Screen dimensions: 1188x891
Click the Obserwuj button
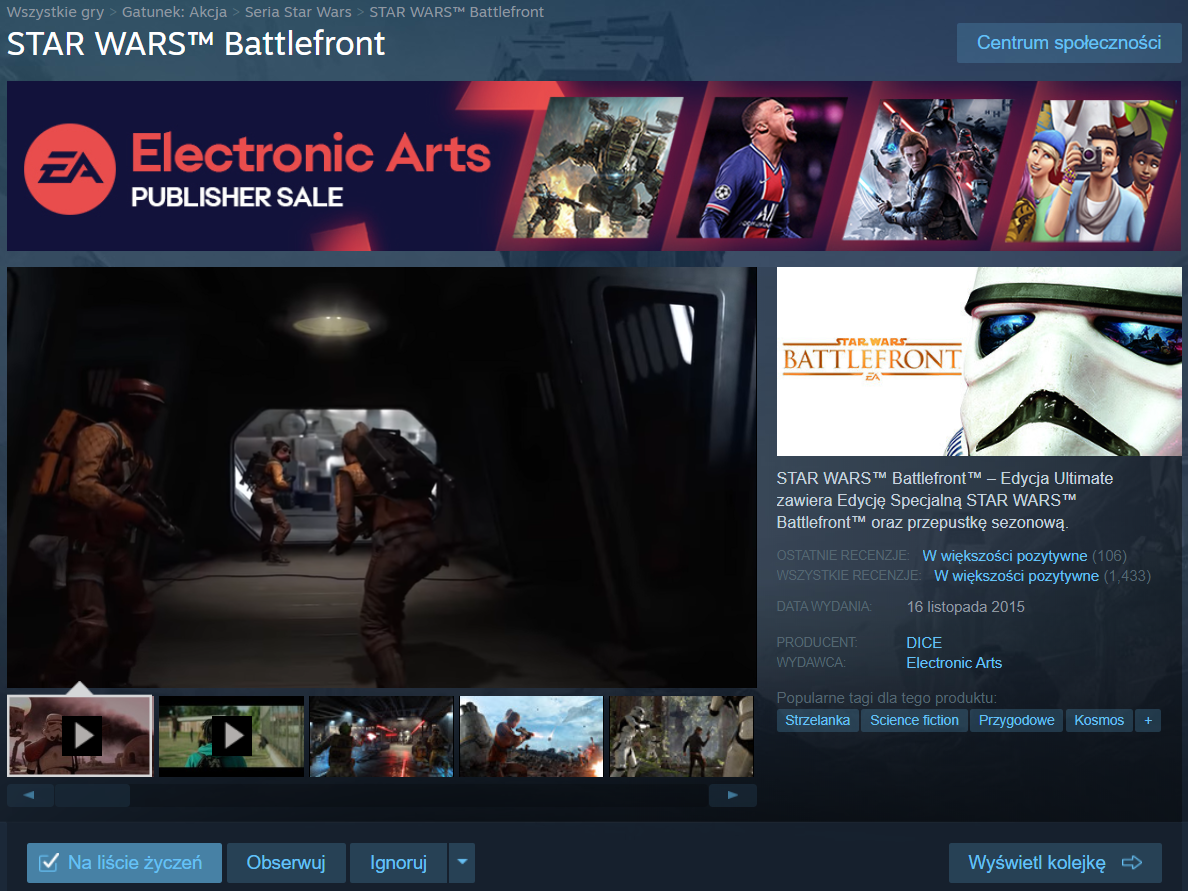[x=286, y=862]
